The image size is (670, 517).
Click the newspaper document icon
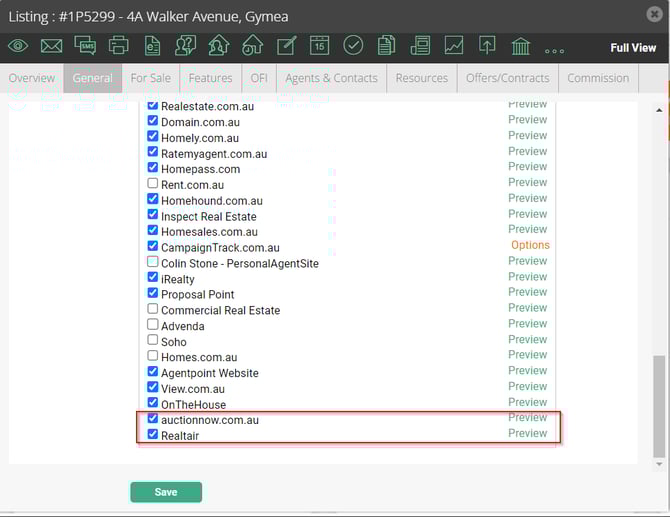[420, 45]
